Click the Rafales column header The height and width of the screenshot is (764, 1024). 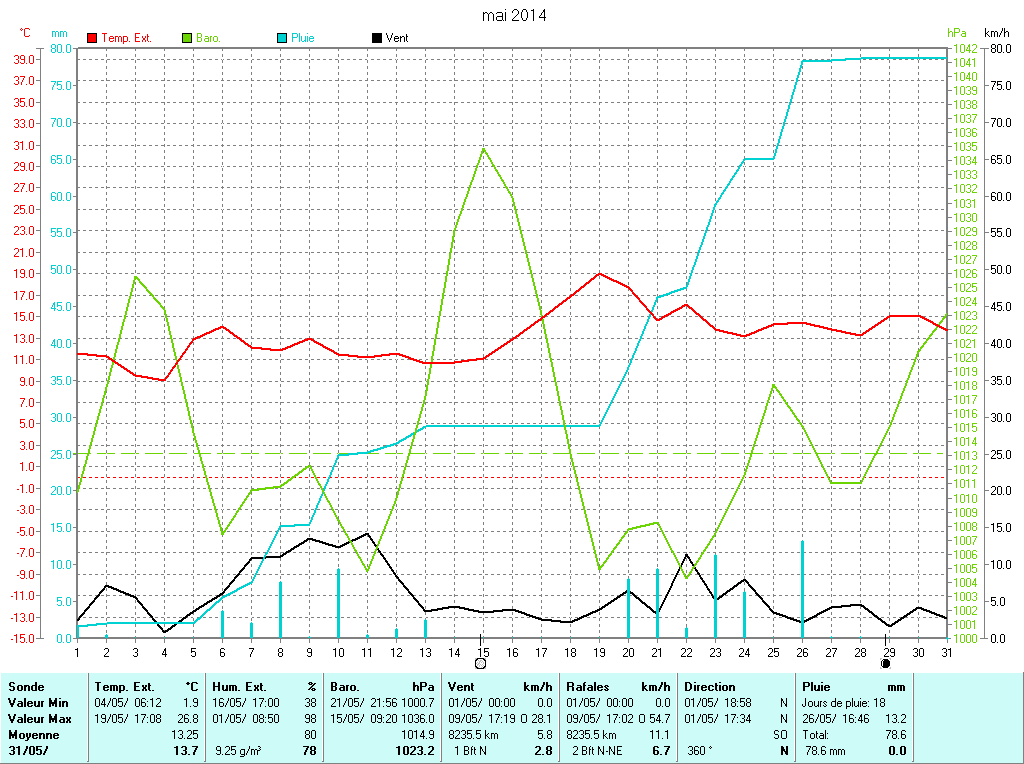click(x=589, y=687)
